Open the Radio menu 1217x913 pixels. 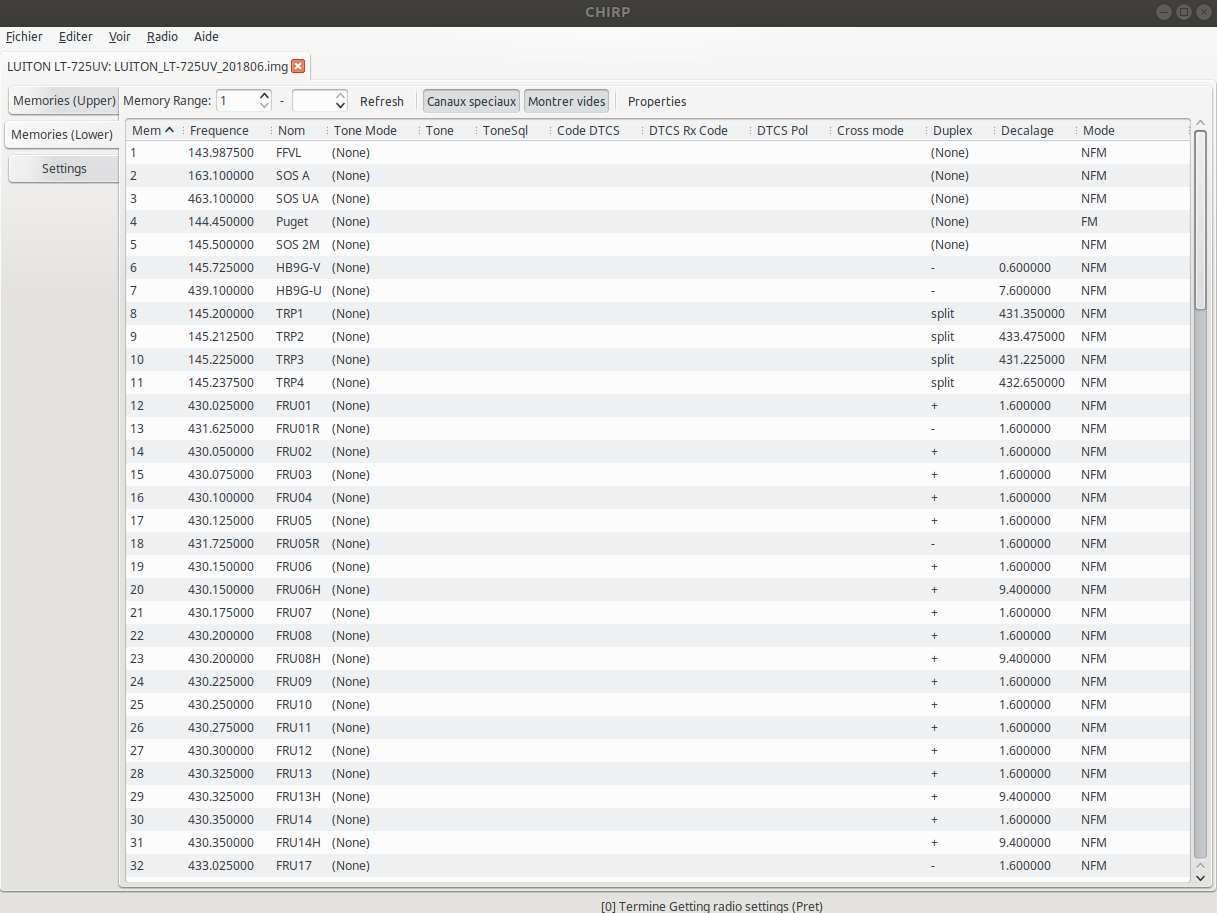[162, 37]
